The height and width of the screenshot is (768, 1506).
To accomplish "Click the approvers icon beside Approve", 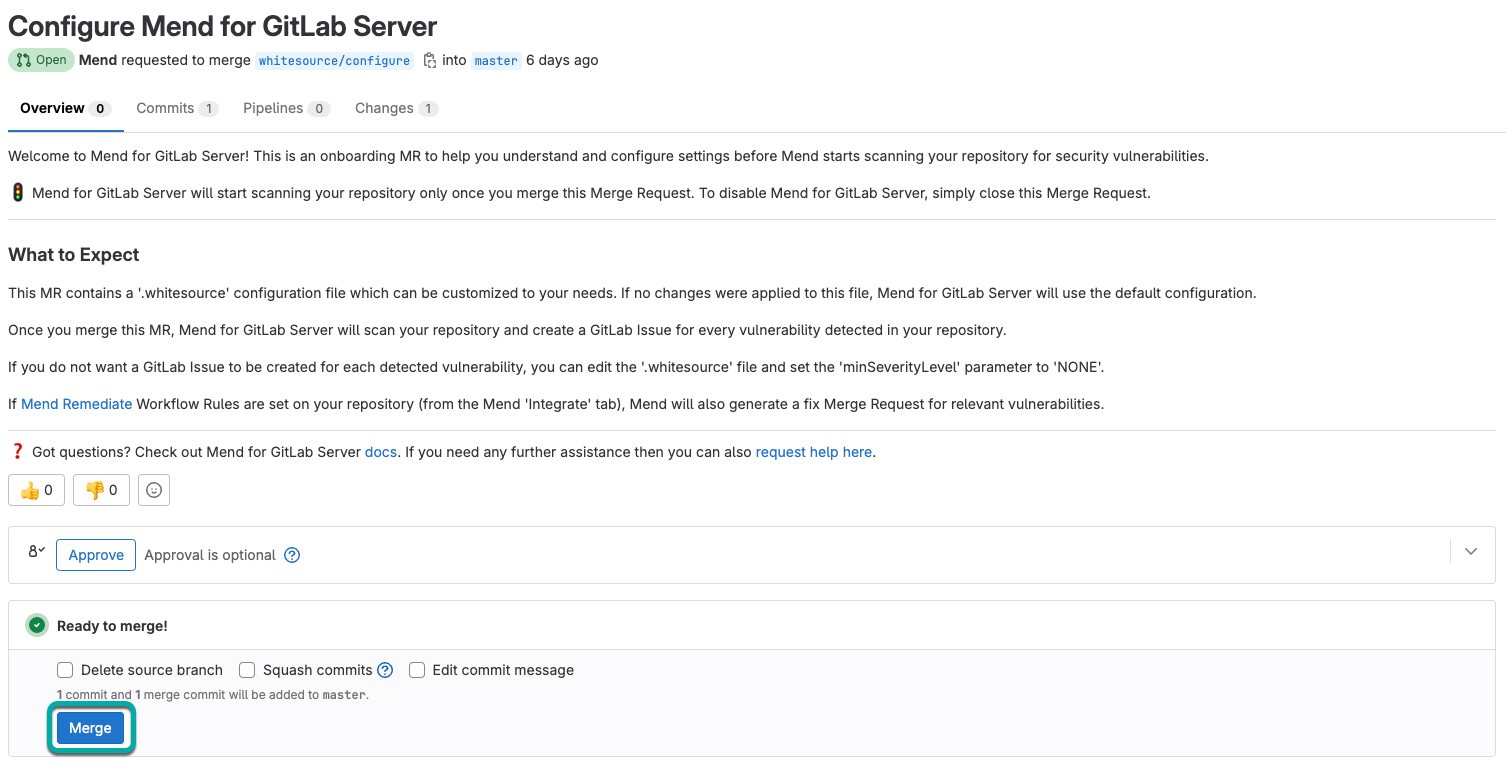I will coord(36,551).
